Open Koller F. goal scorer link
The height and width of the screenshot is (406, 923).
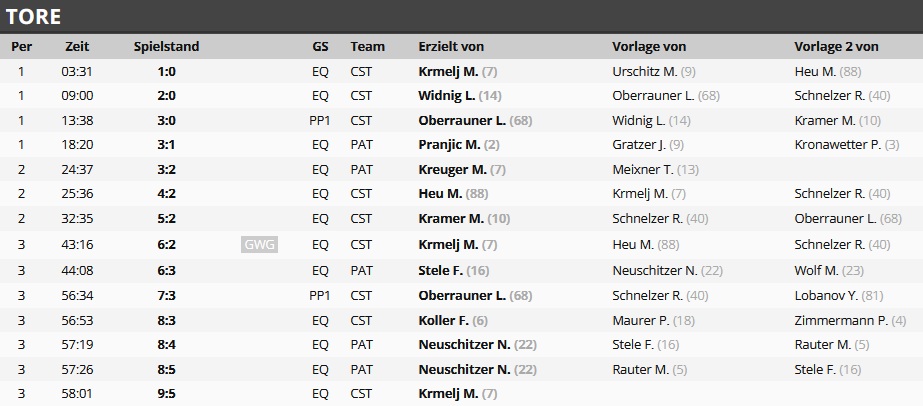443,320
